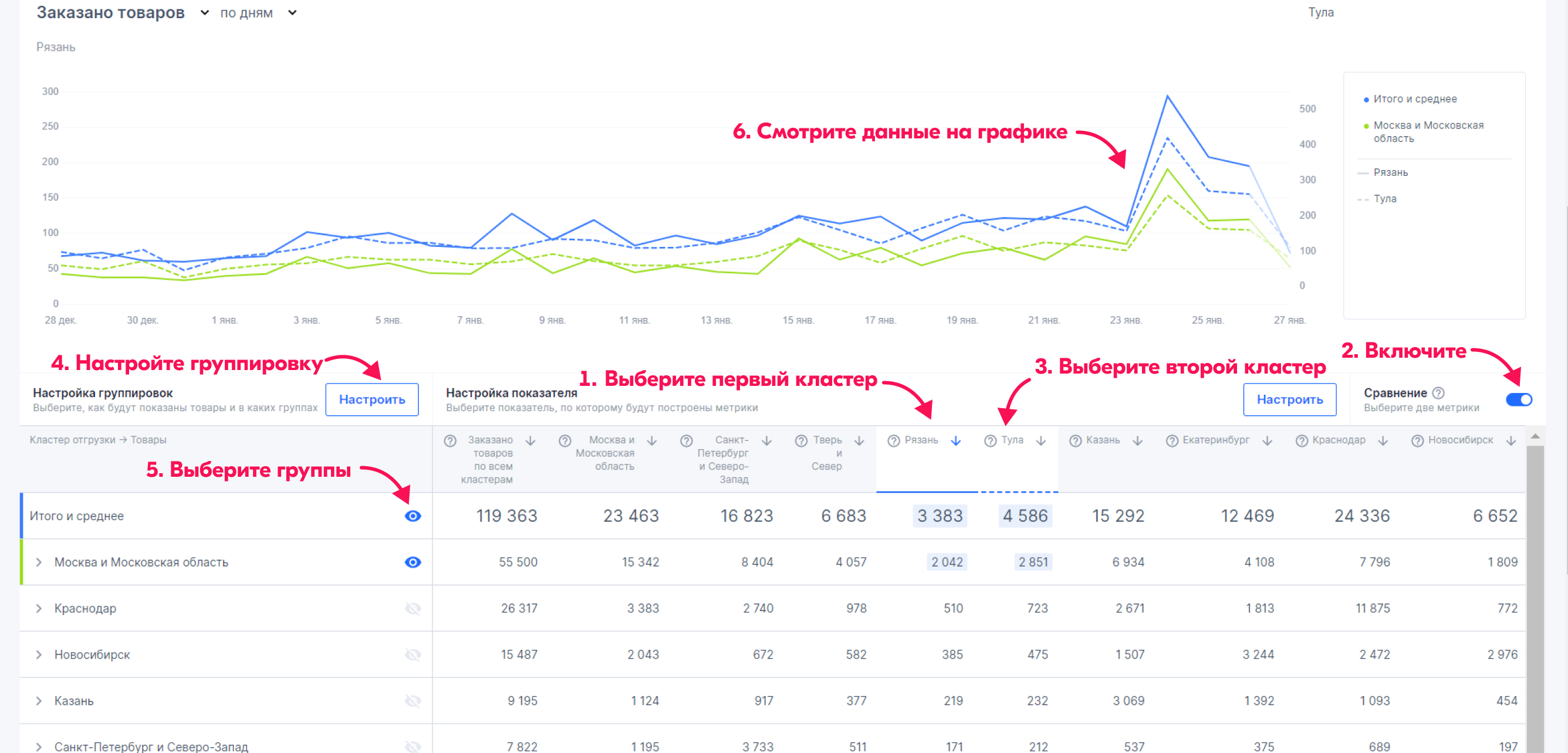Screen dimensions: 1568x753
Task: Sort Новосибирск column with down arrow
Action: point(1510,441)
